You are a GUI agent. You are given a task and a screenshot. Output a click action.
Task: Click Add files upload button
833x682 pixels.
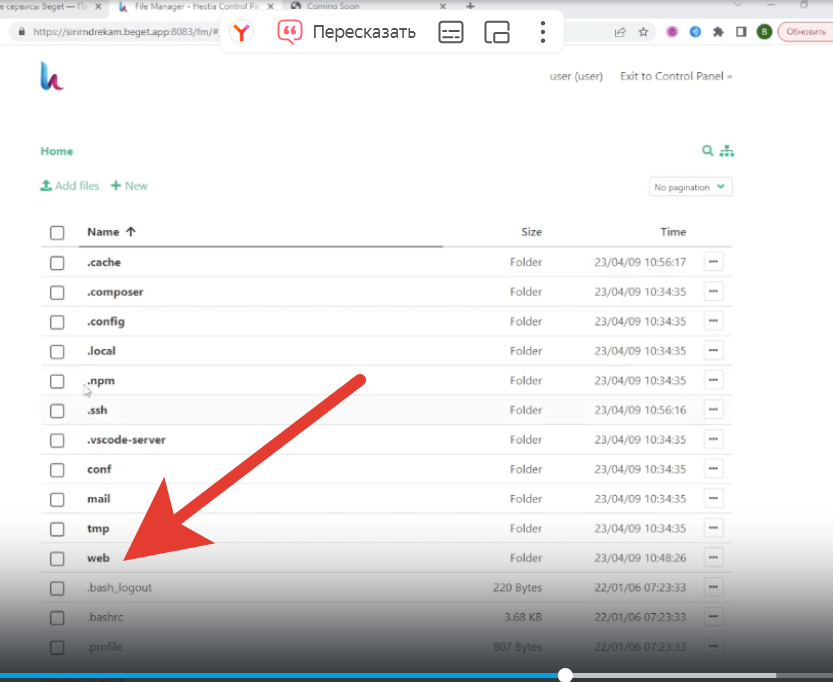coord(70,186)
